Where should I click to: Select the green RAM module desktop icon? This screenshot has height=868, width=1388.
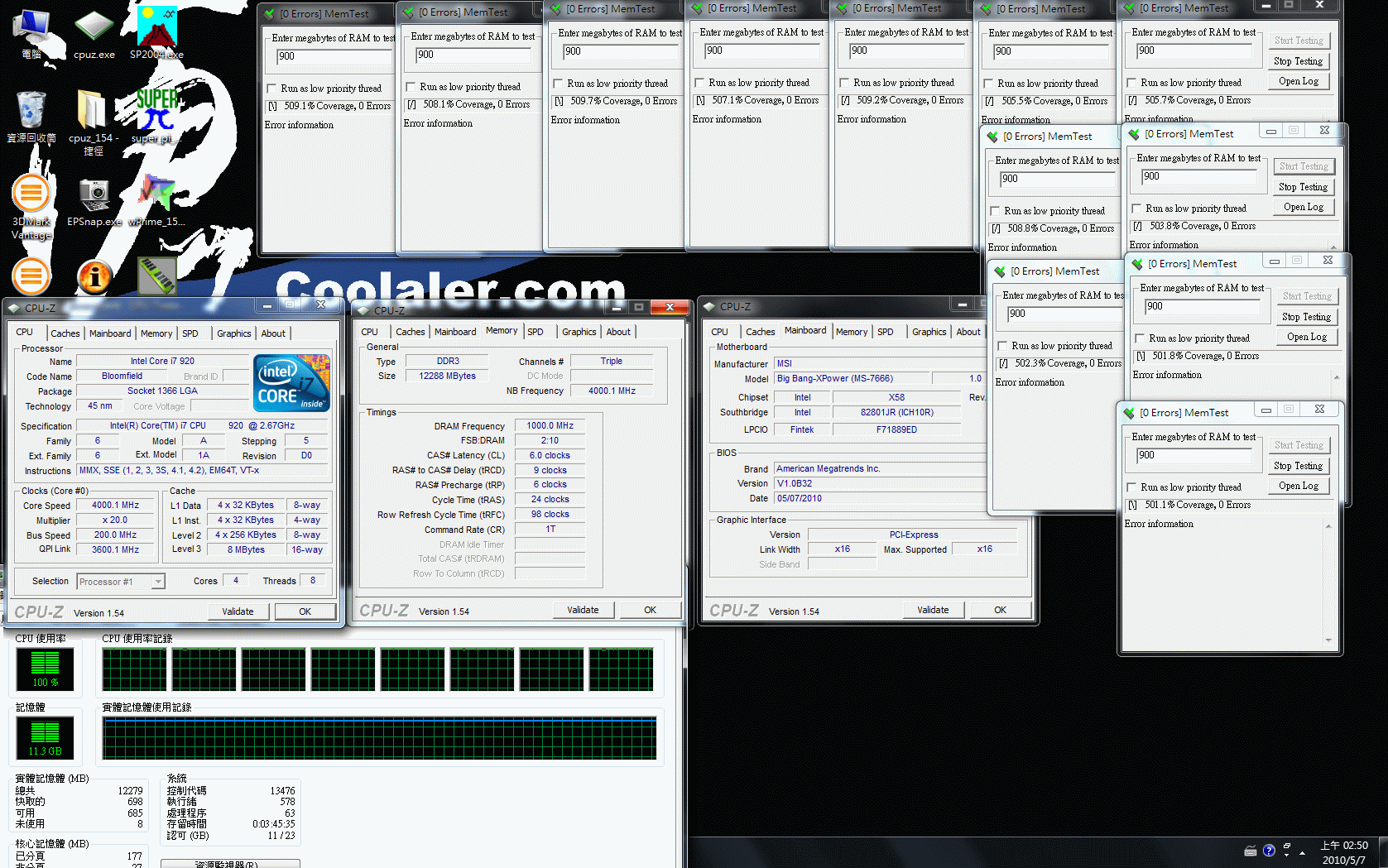[156, 276]
